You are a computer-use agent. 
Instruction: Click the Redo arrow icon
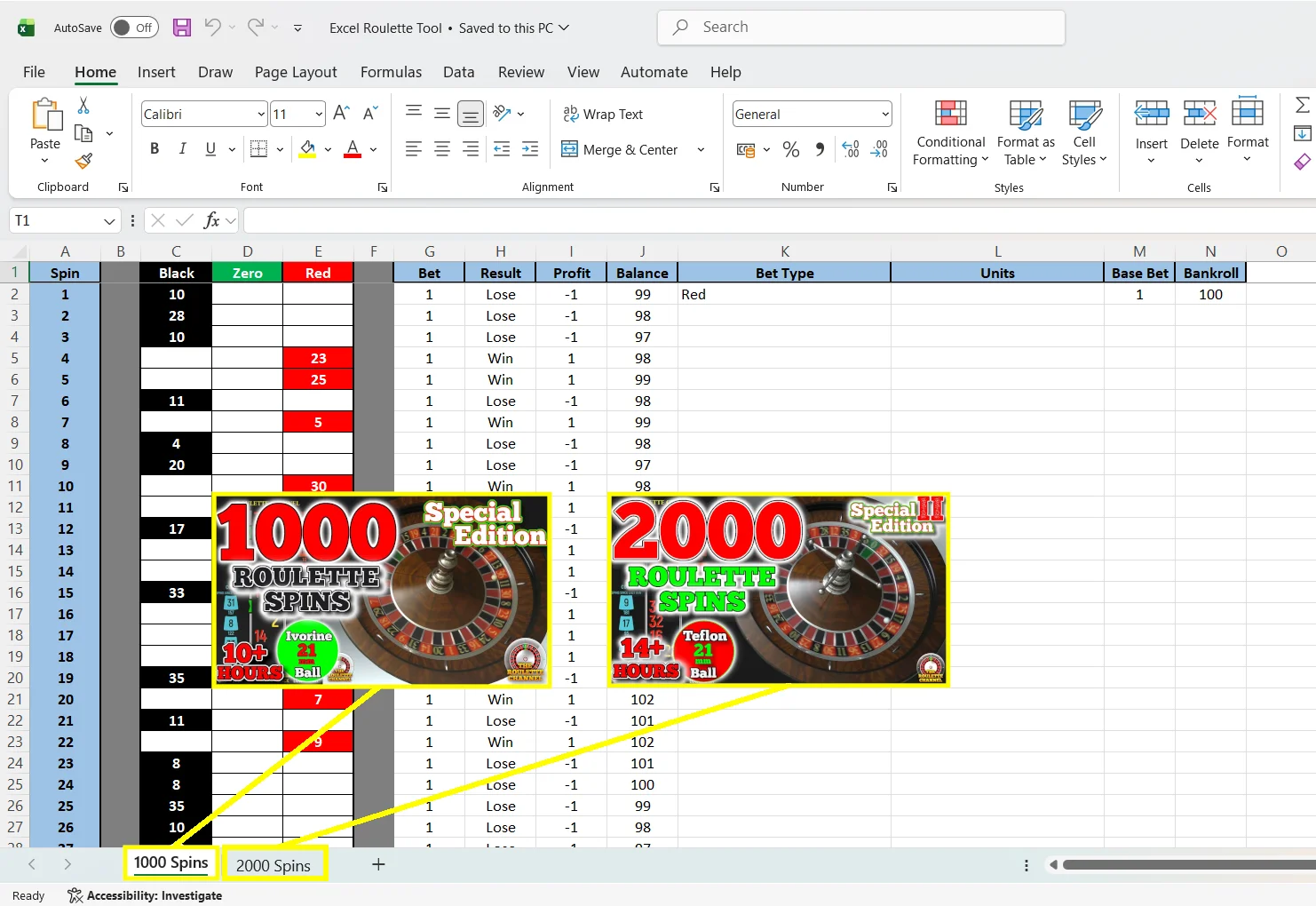256,28
